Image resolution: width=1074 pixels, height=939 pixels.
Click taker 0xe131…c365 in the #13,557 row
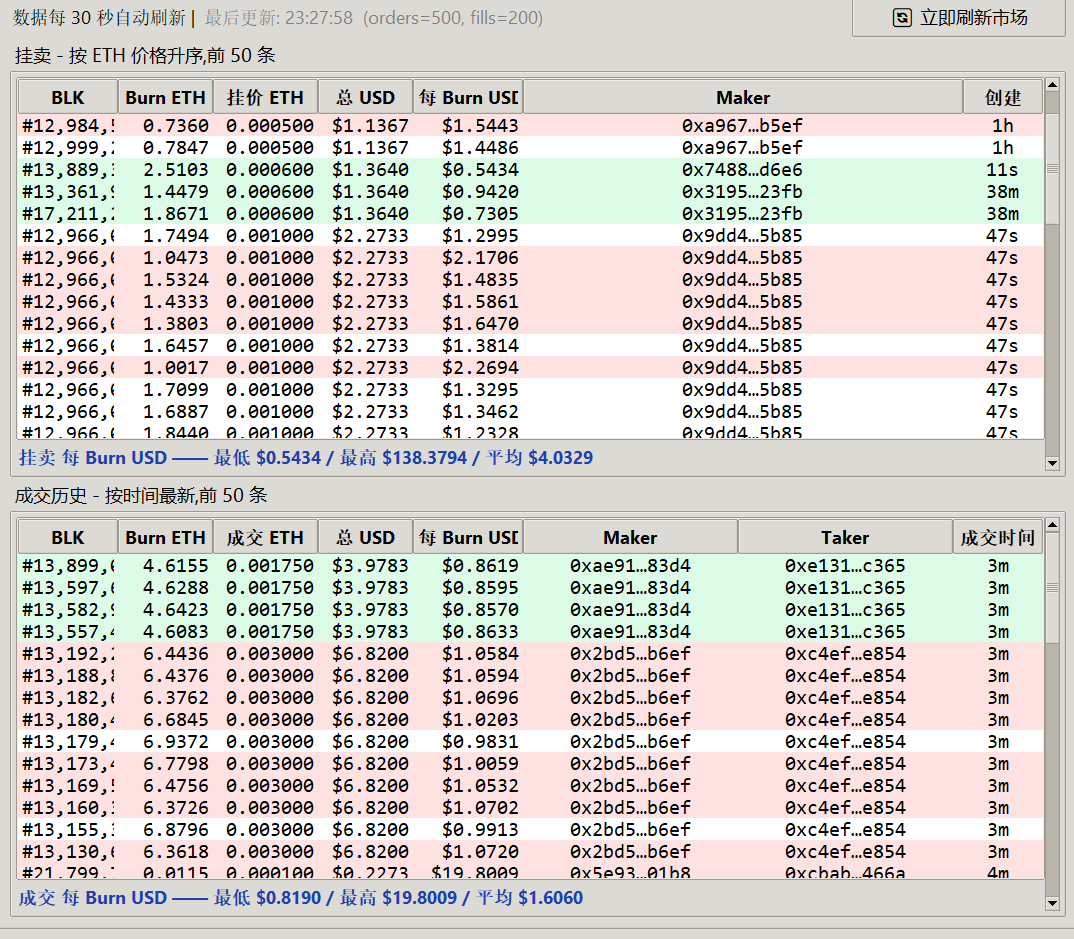point(845,631)
